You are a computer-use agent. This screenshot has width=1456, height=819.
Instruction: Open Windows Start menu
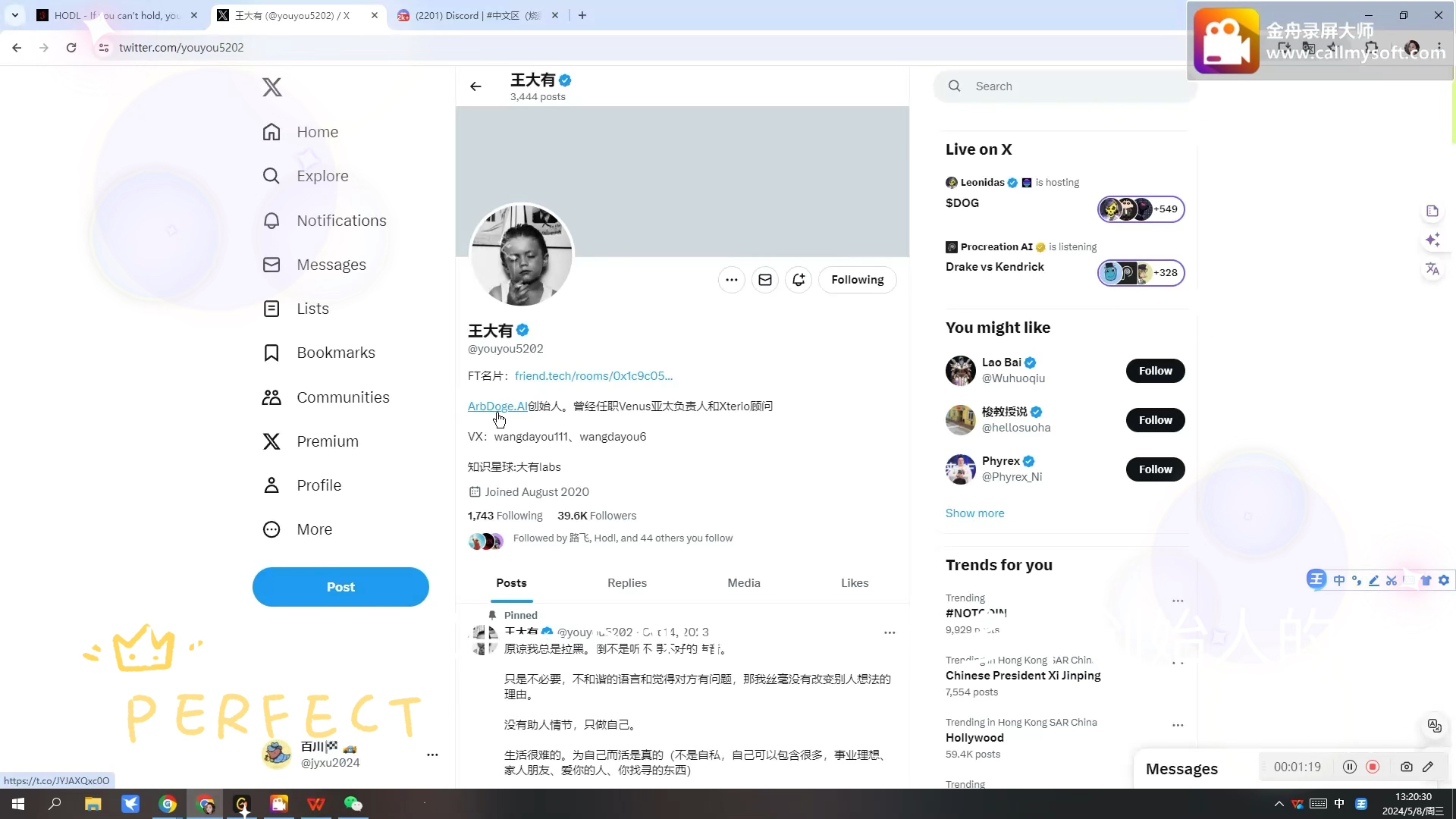point(18,804)
